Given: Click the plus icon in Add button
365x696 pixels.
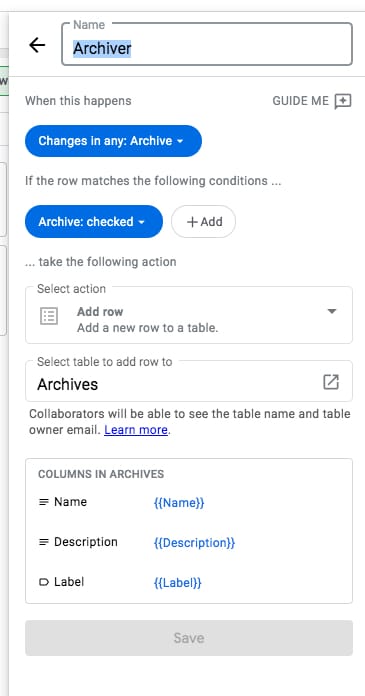Looking at the screenshot, I should 192,222.
